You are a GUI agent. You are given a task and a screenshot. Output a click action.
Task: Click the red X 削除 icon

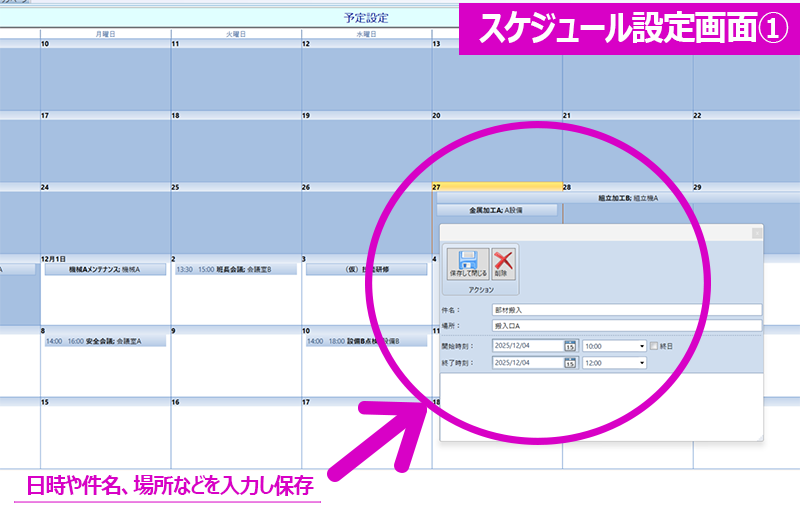click(x=504, y=264)
